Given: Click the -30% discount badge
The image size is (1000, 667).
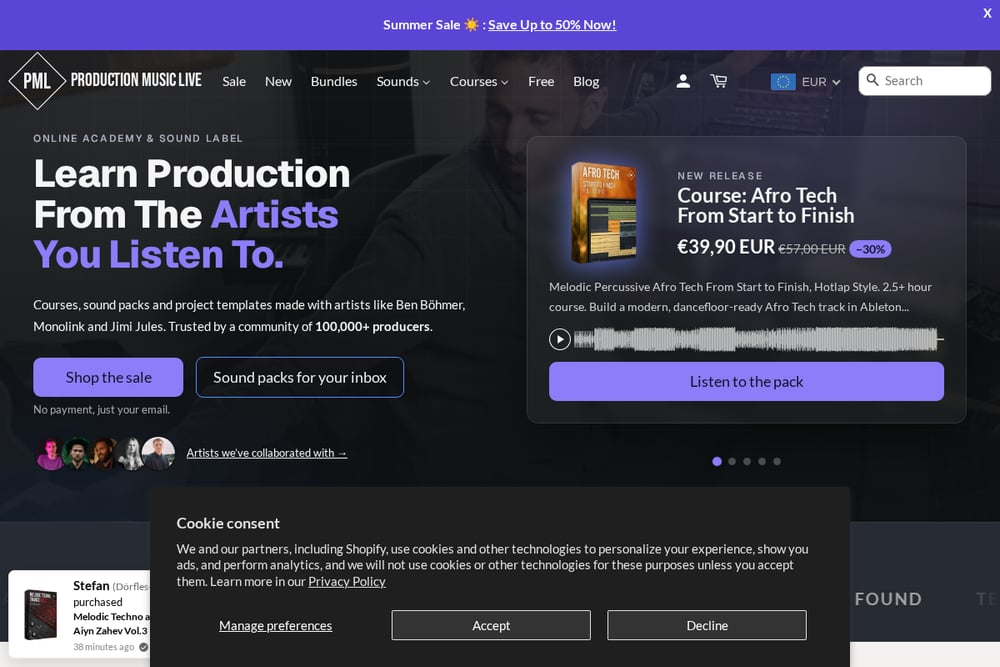Looking at the screenshot, I should tap(871, 249).
